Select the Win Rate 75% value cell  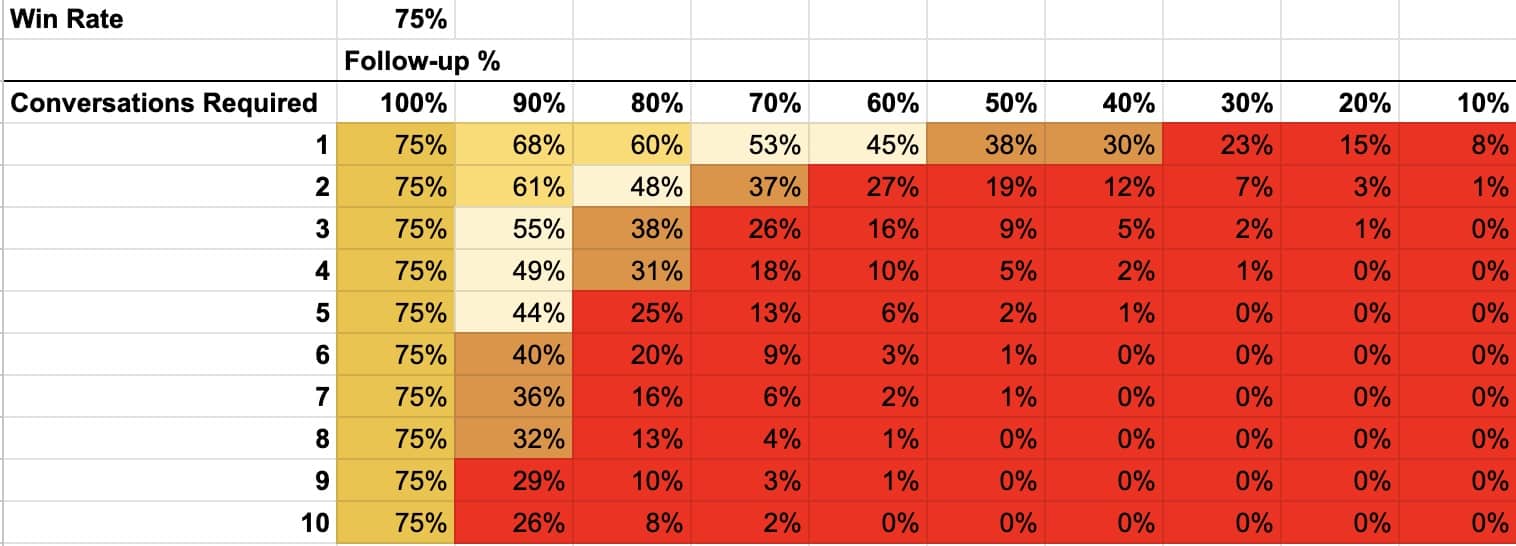click(x=396, y=19)
